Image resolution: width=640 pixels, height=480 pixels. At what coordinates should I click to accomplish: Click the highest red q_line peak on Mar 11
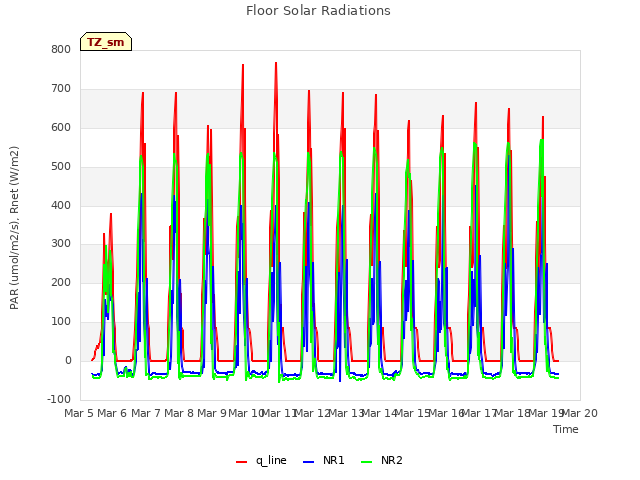pos(276,63)
